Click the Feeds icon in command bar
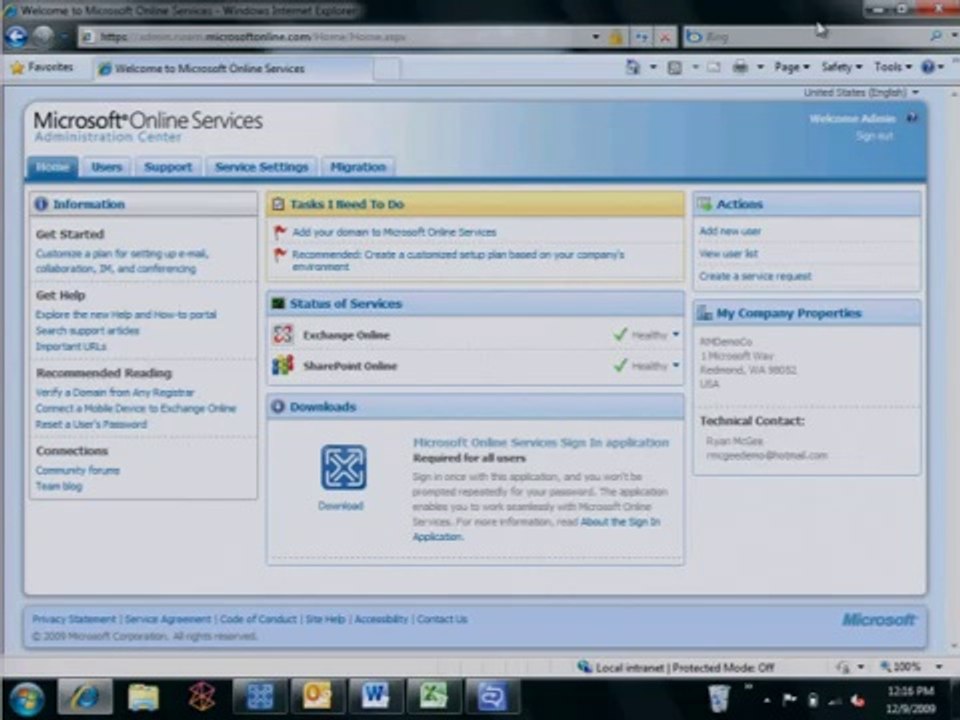The height and width of the screenshot is (720, 960). [675, 67]
